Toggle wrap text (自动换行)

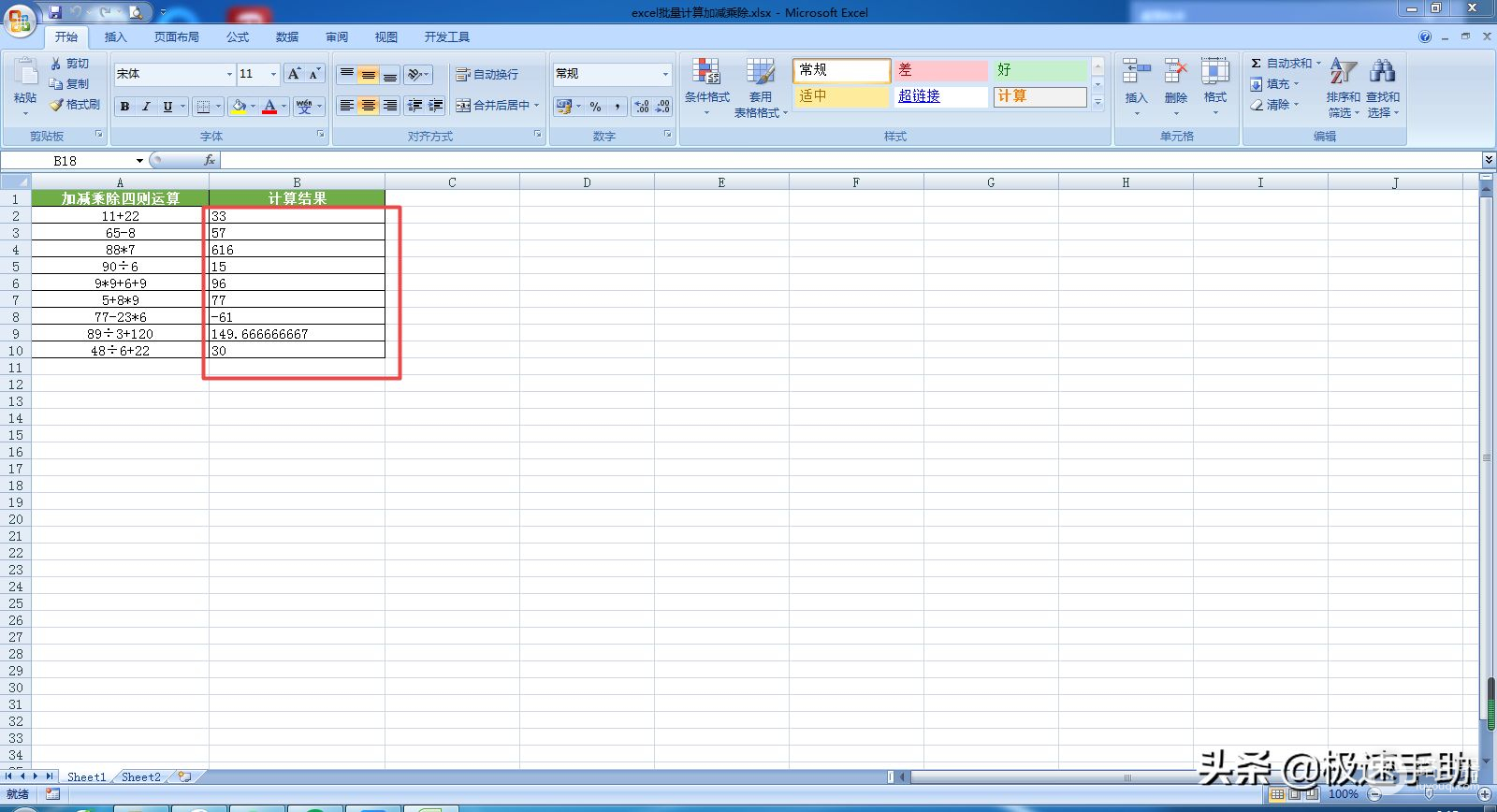click(x=487, y=74)
